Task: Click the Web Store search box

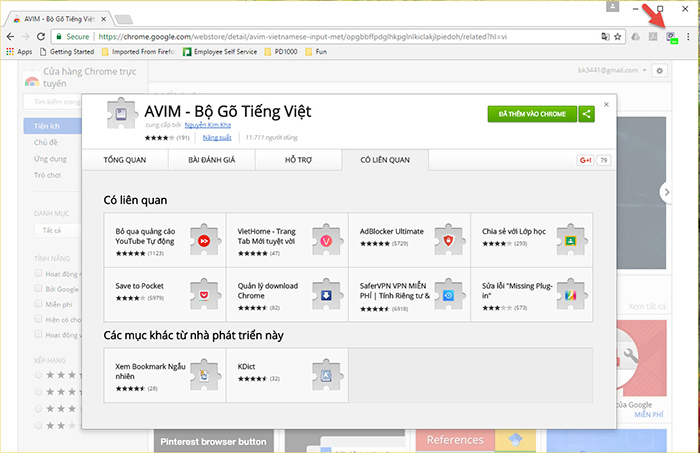Action: pyautogui.click(x=52, y=102)
